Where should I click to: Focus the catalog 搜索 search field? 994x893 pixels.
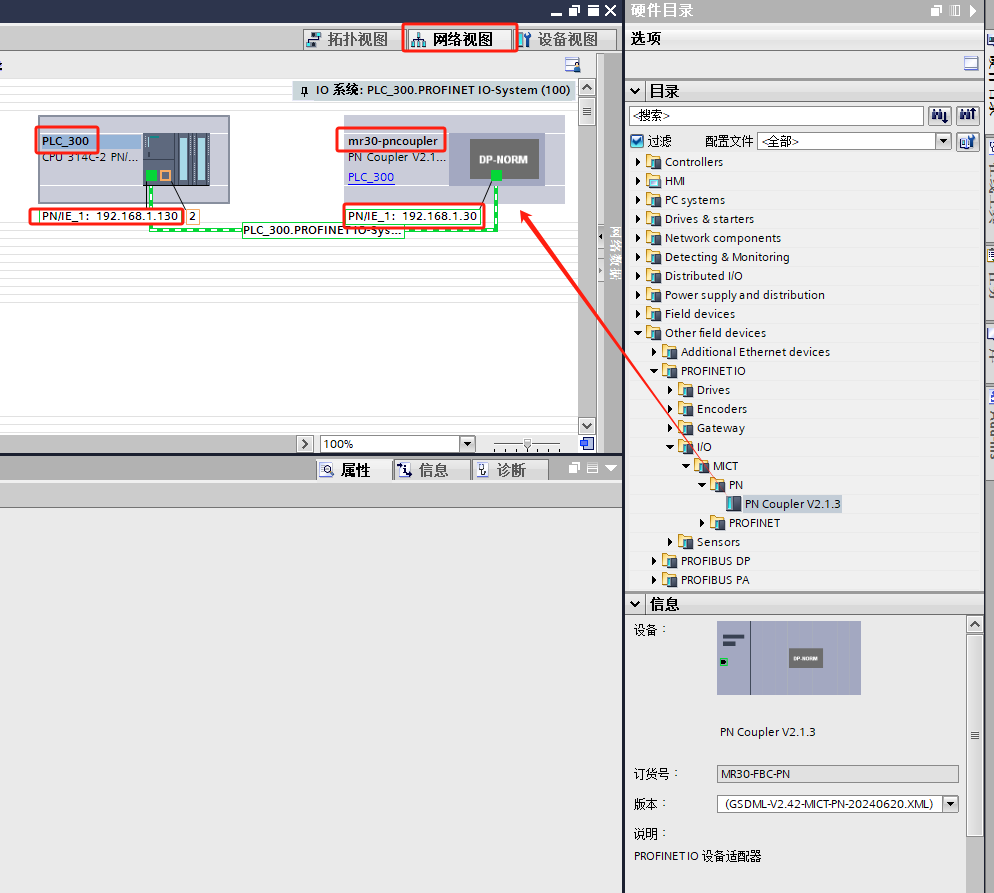click(776, 115)
